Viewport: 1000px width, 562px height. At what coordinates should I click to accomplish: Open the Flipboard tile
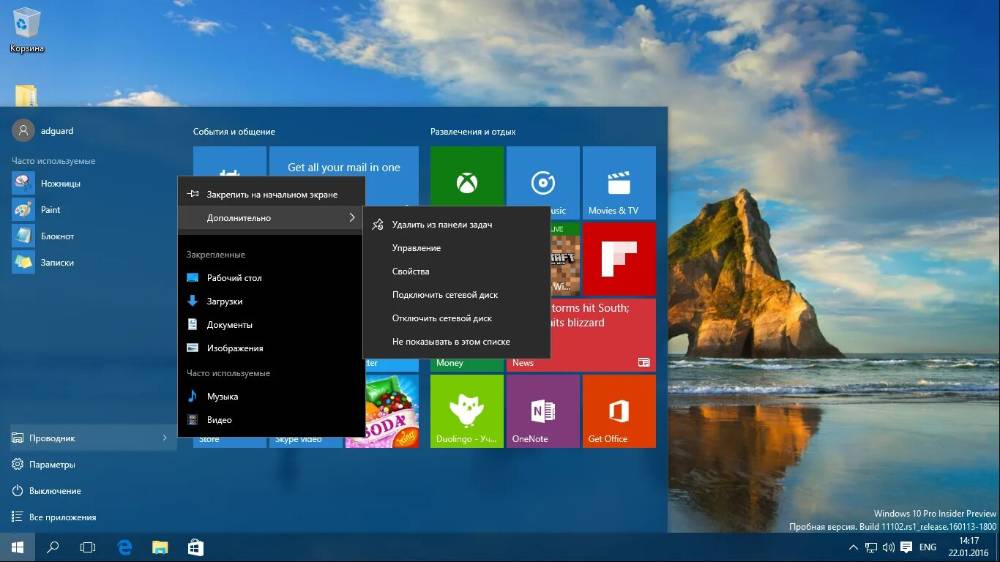click(x=618, y=259)
